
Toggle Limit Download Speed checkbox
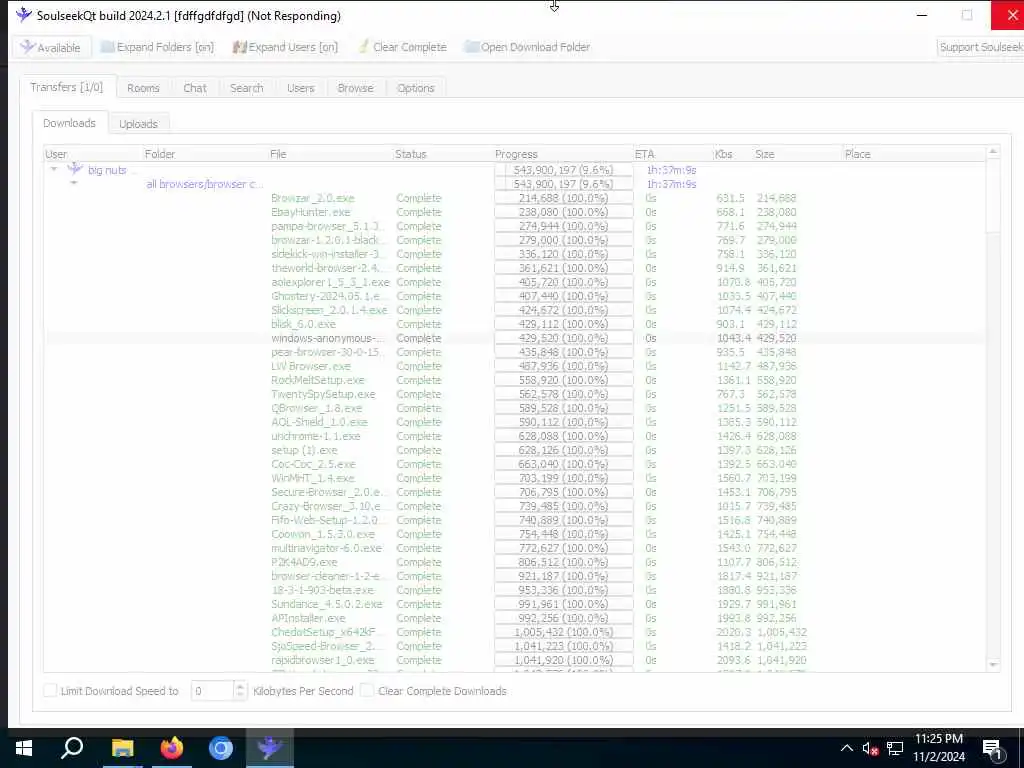click(50, 690)
